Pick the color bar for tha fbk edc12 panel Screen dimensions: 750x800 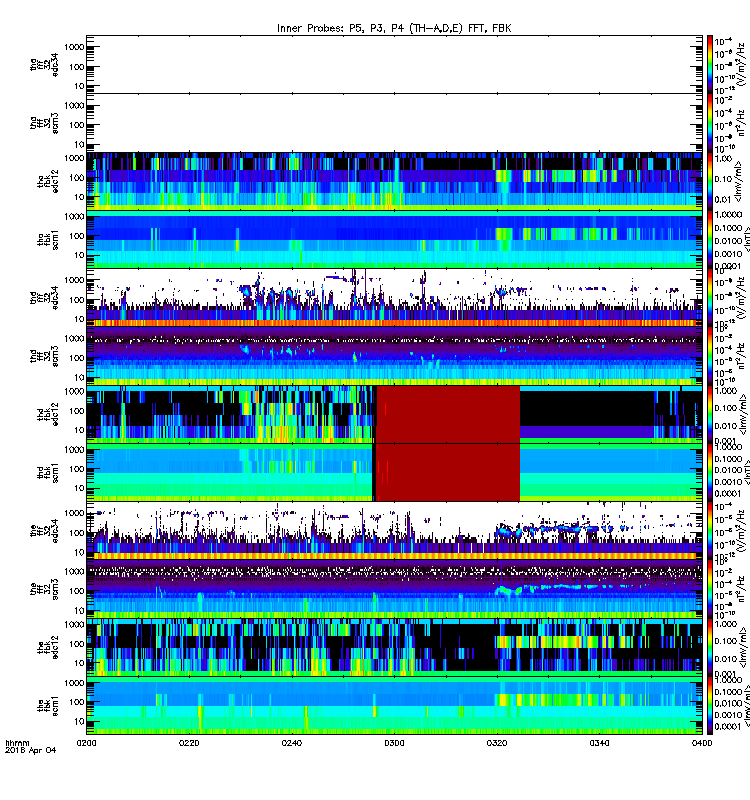710,182
